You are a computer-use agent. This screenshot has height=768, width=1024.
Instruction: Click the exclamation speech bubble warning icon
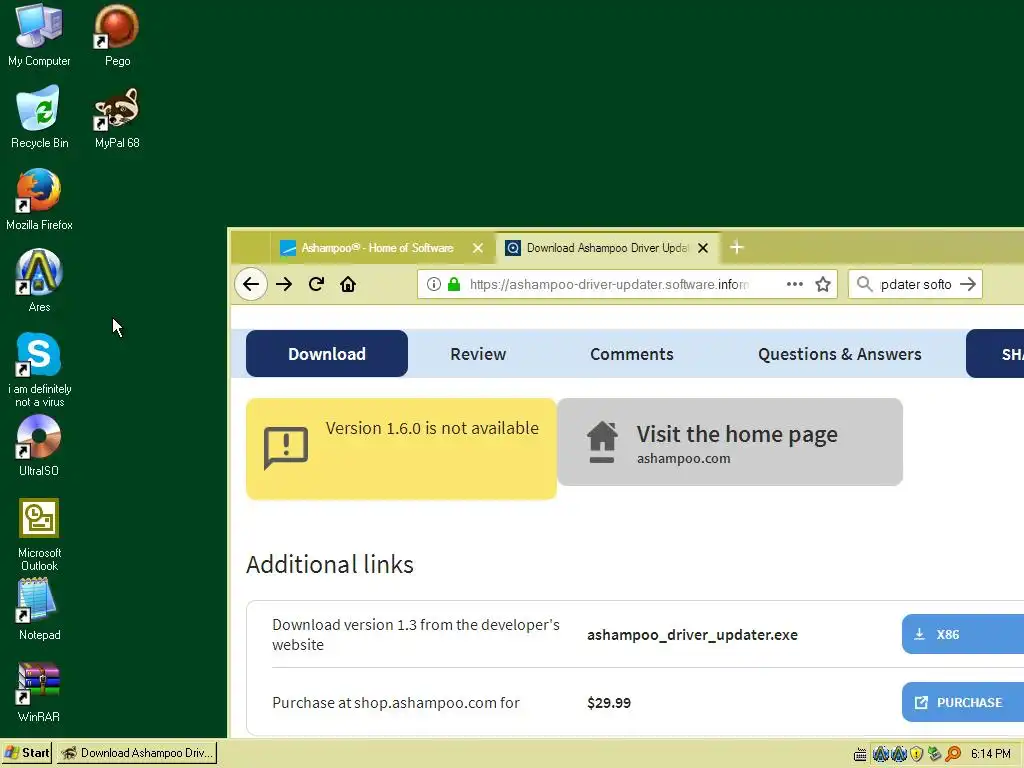pyautogui.click(x=285, y=448)
